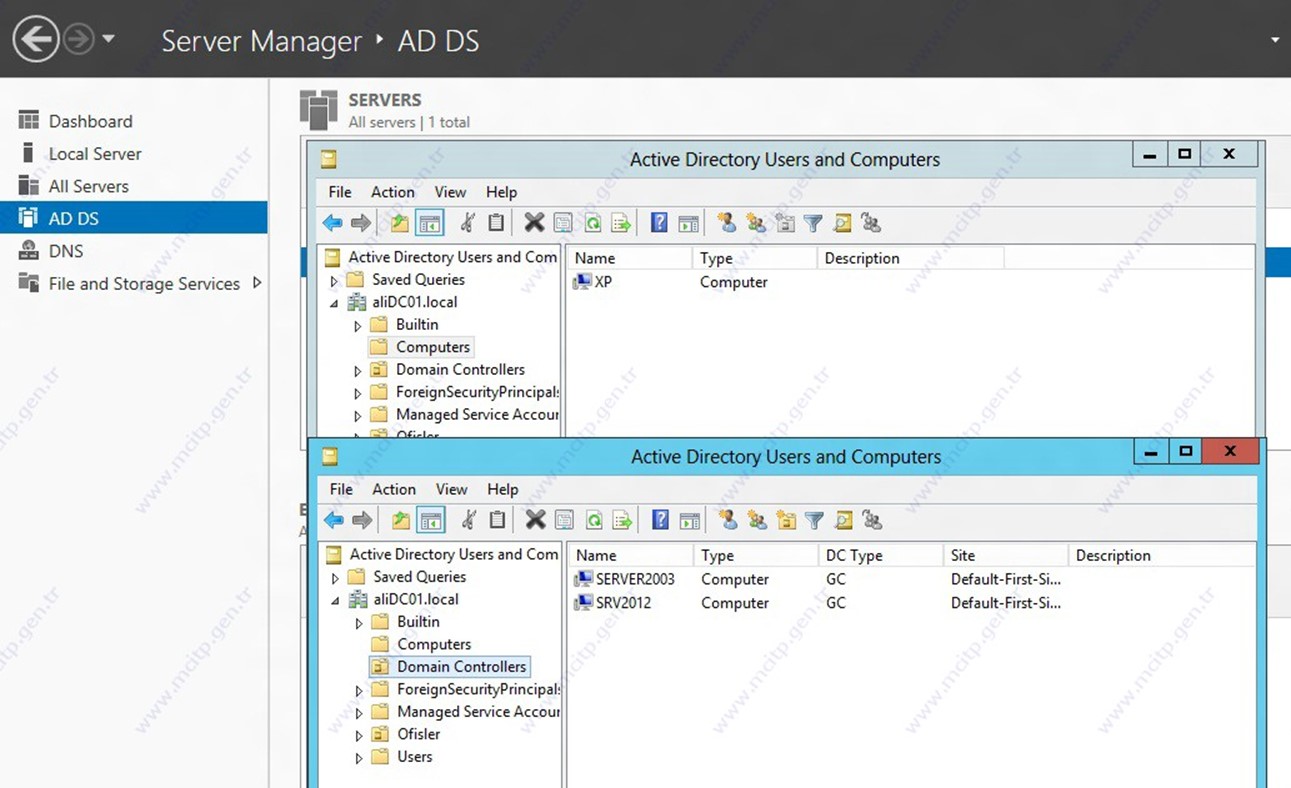Open Help menu in front ADUC window
1291x788 pixels.
tap(503, 489)
